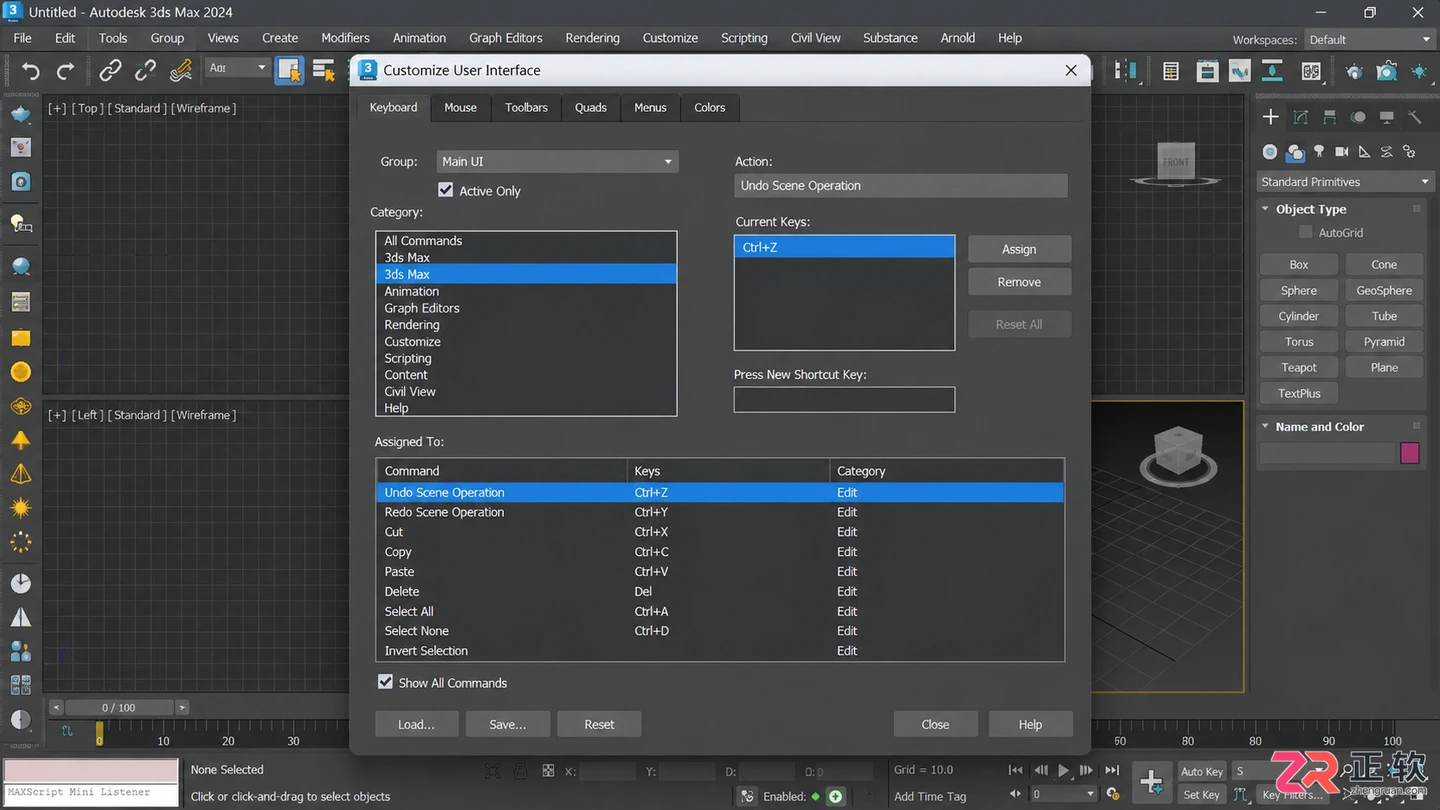Uncheck the Active Only checkbox
This screenshot has height=810, width=1440.
446,190
